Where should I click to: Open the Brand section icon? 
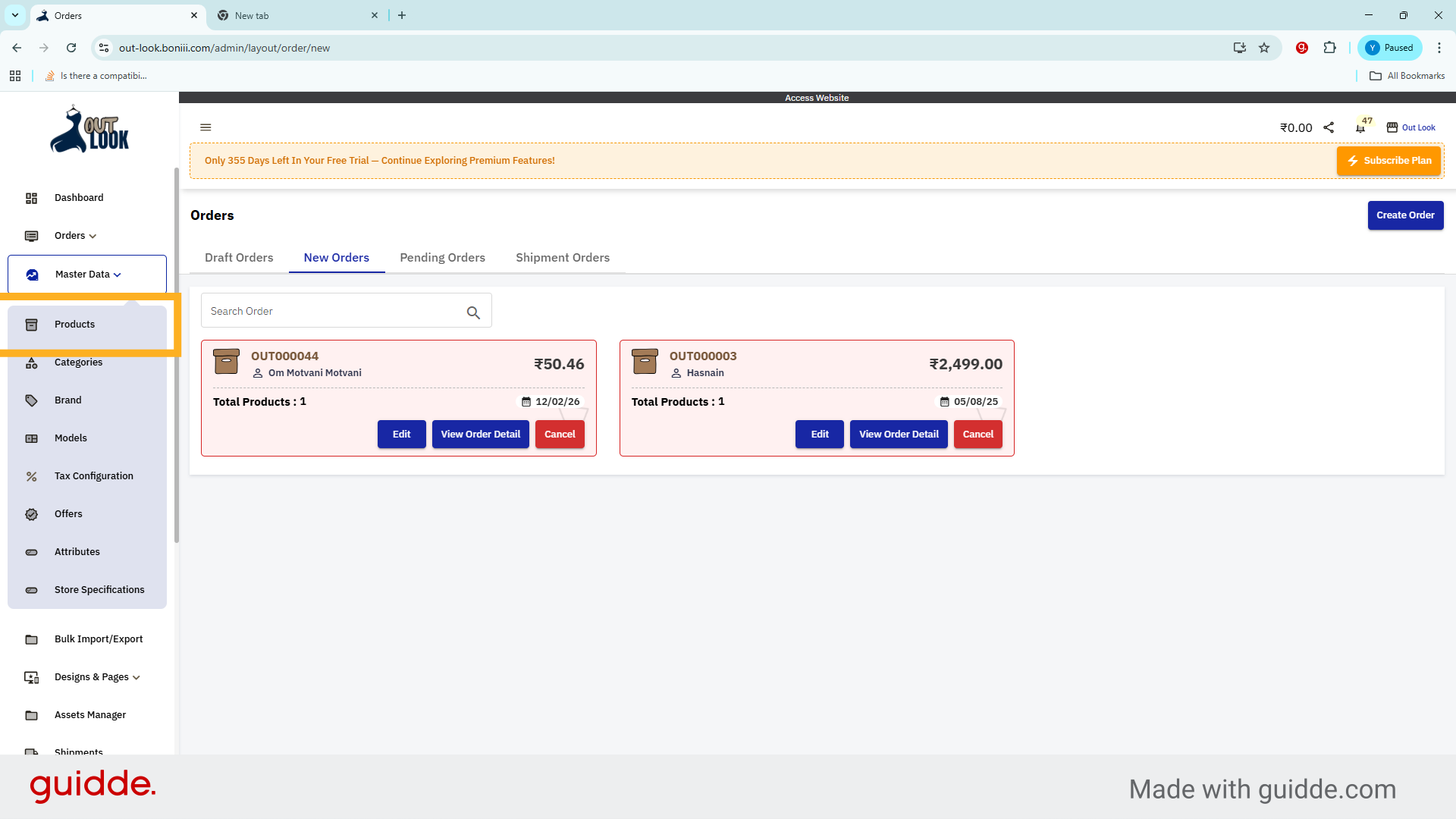31,400
